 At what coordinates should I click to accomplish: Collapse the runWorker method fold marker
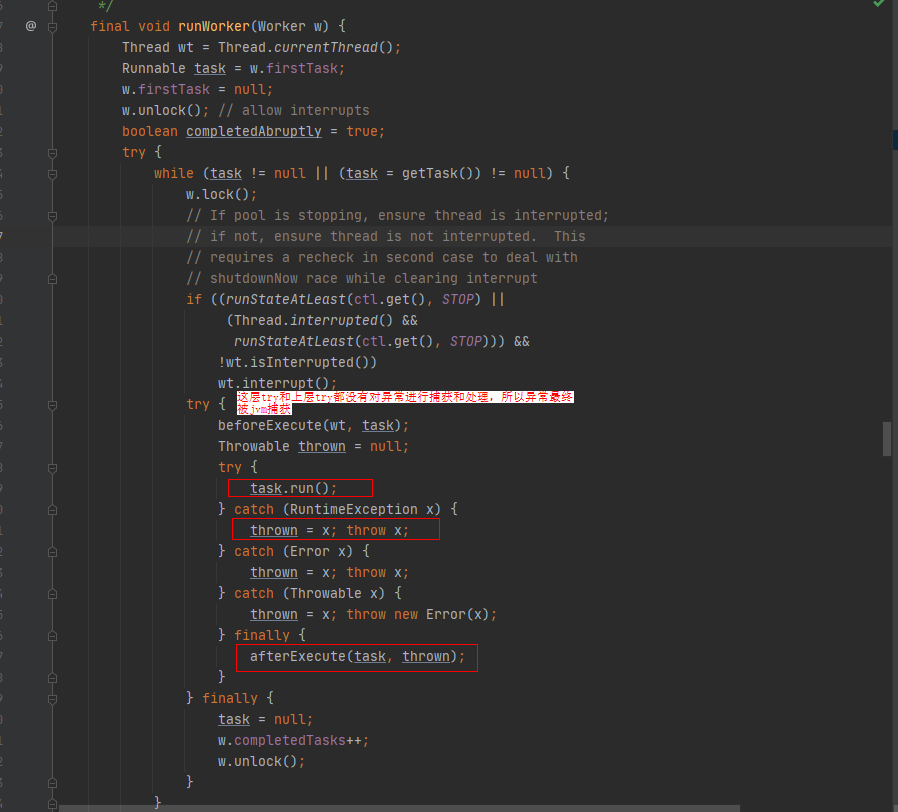pos(52,27)
